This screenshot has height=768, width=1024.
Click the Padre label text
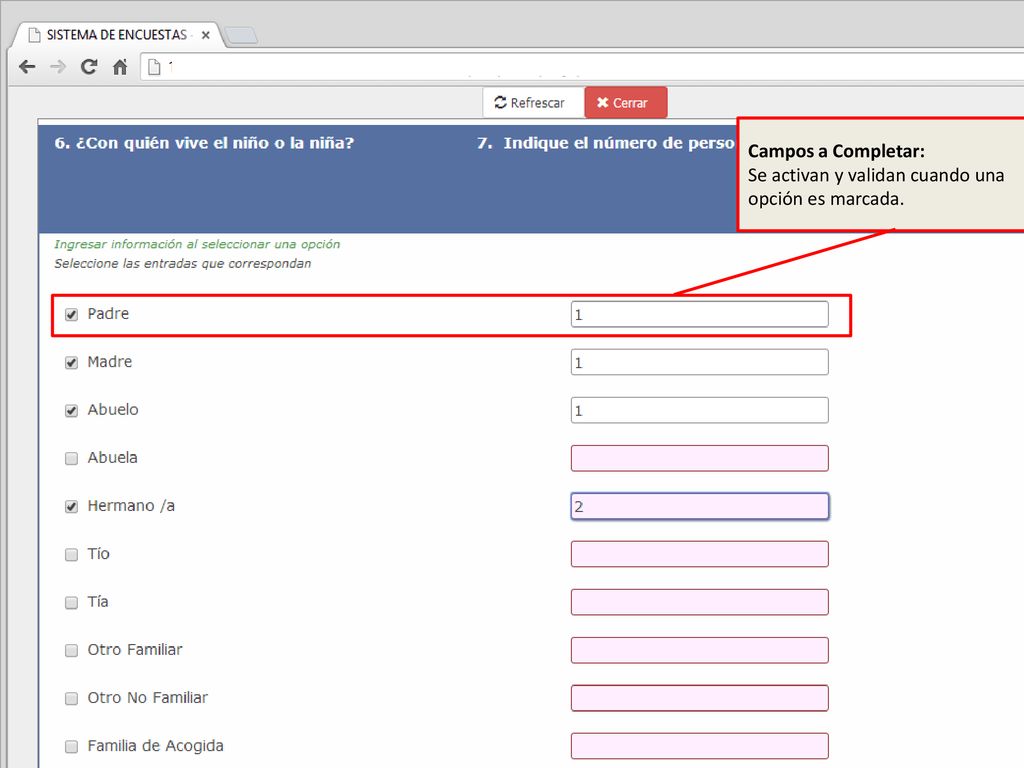[x=108, y=313]
